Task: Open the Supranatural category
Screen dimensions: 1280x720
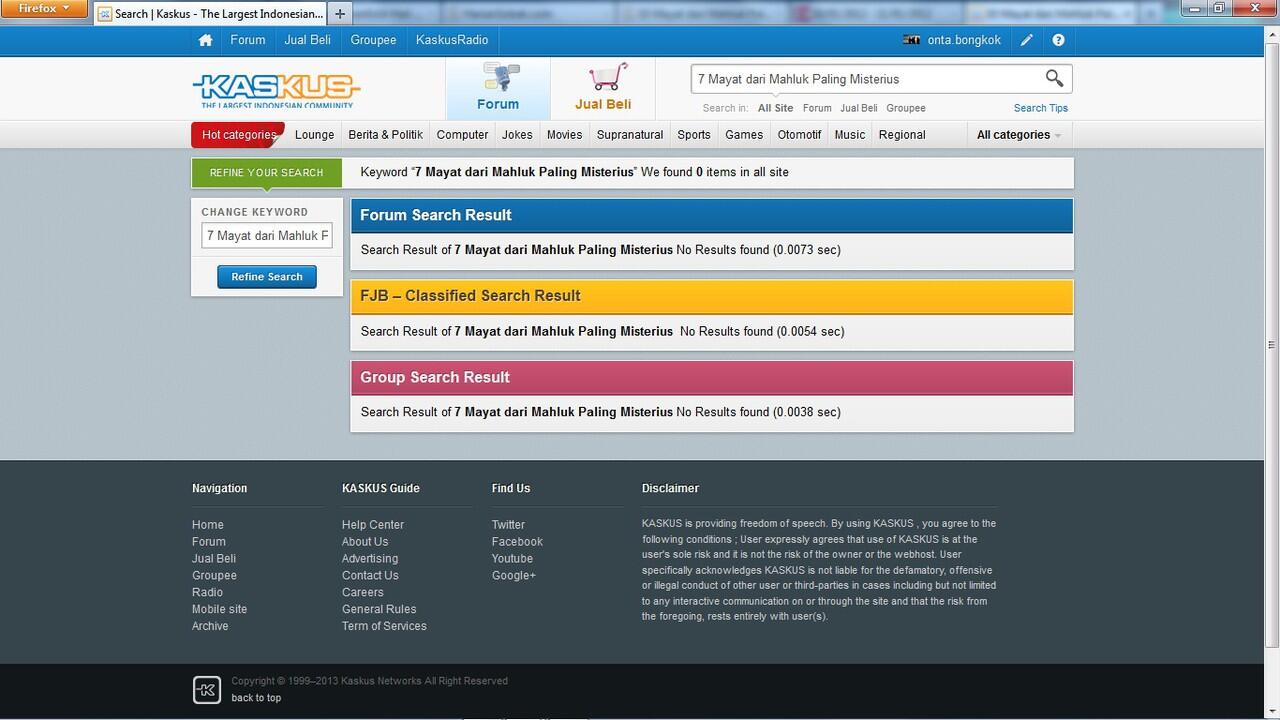Action: (630, 135)
